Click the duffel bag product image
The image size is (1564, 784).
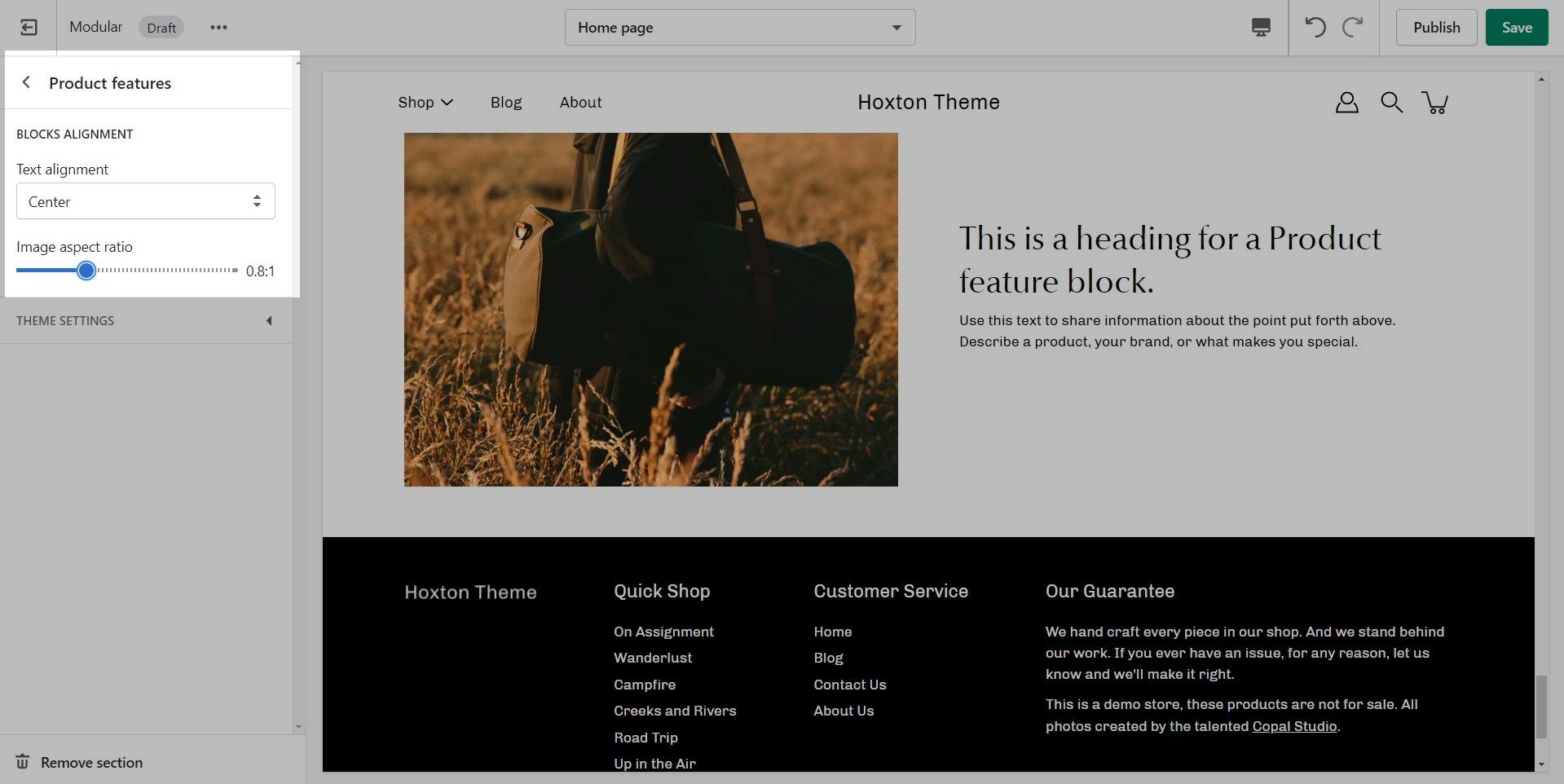click(650, 310)
